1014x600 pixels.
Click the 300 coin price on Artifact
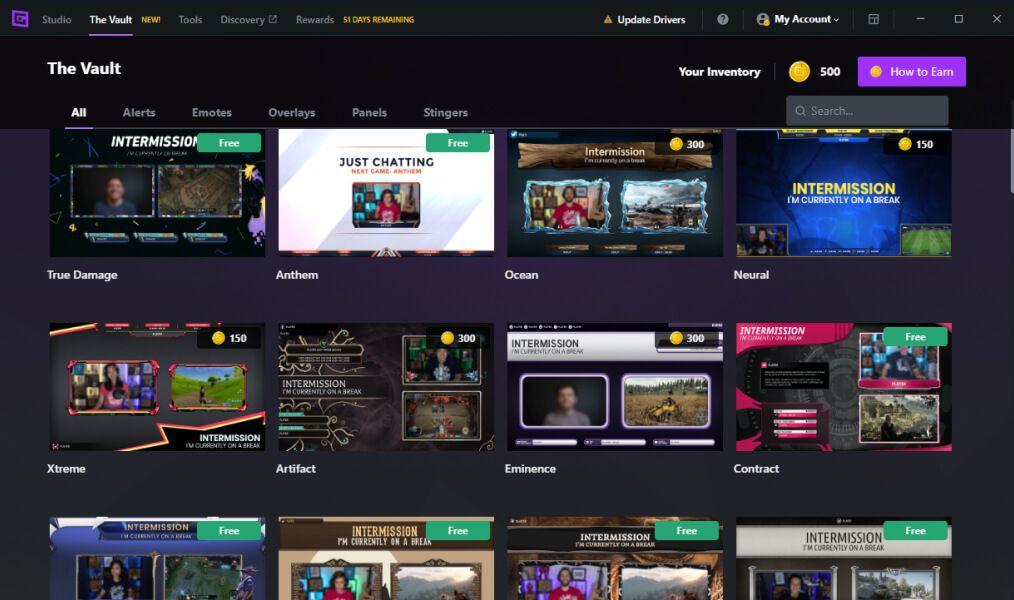(458, 338)
